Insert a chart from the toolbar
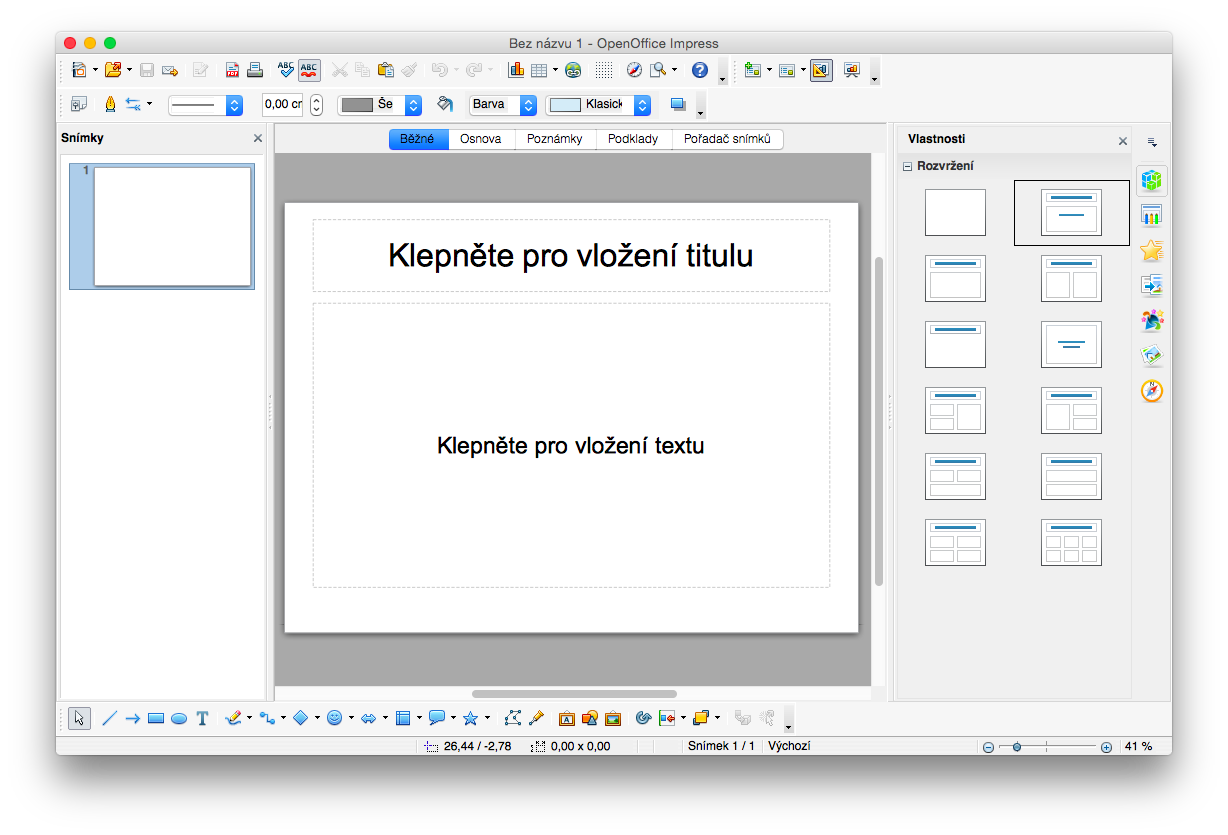Image resolution: width=1228 pixels, height=835 pixels. click(516, 70)
